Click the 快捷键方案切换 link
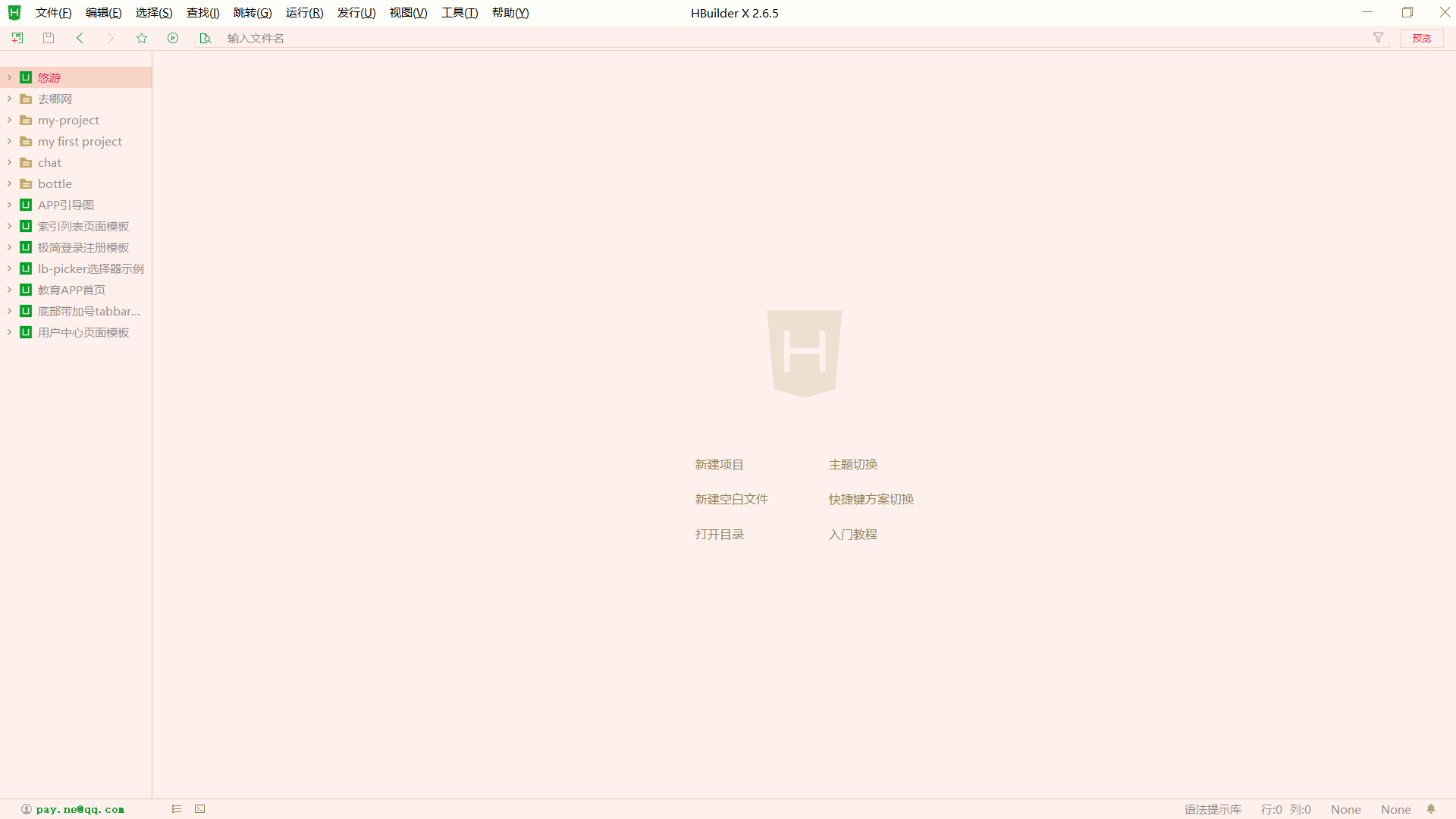Screen dimensions: 1456x819 (871, 499)
